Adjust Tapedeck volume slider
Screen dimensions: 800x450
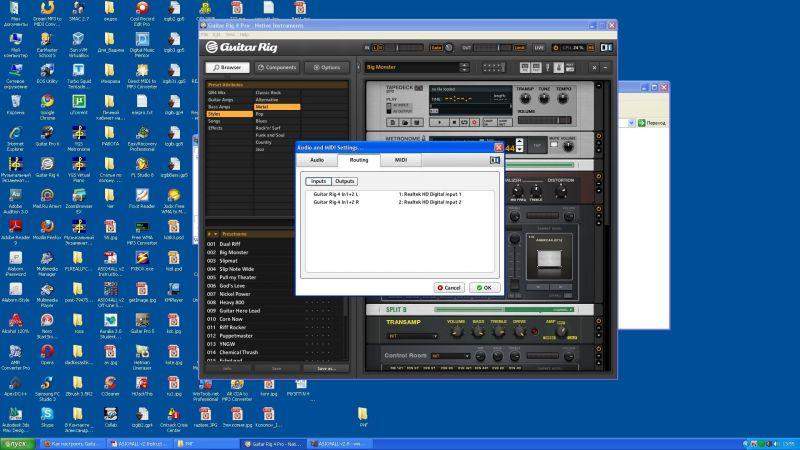[x=544, y=120]
